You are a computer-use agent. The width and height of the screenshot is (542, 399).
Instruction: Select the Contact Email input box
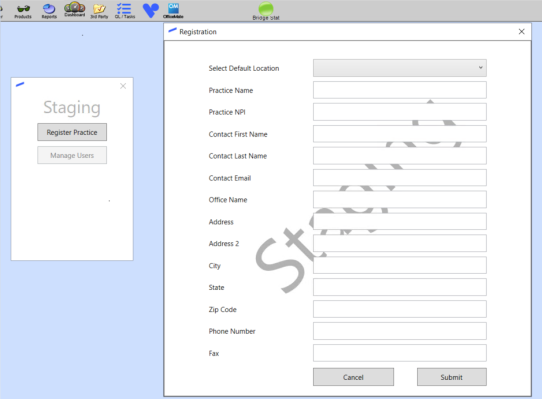coord(400,178)
